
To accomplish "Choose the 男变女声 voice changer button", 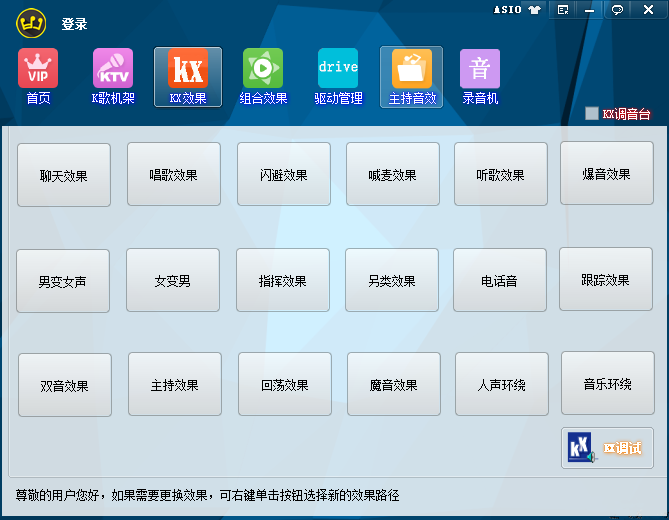I will (63, 281).
